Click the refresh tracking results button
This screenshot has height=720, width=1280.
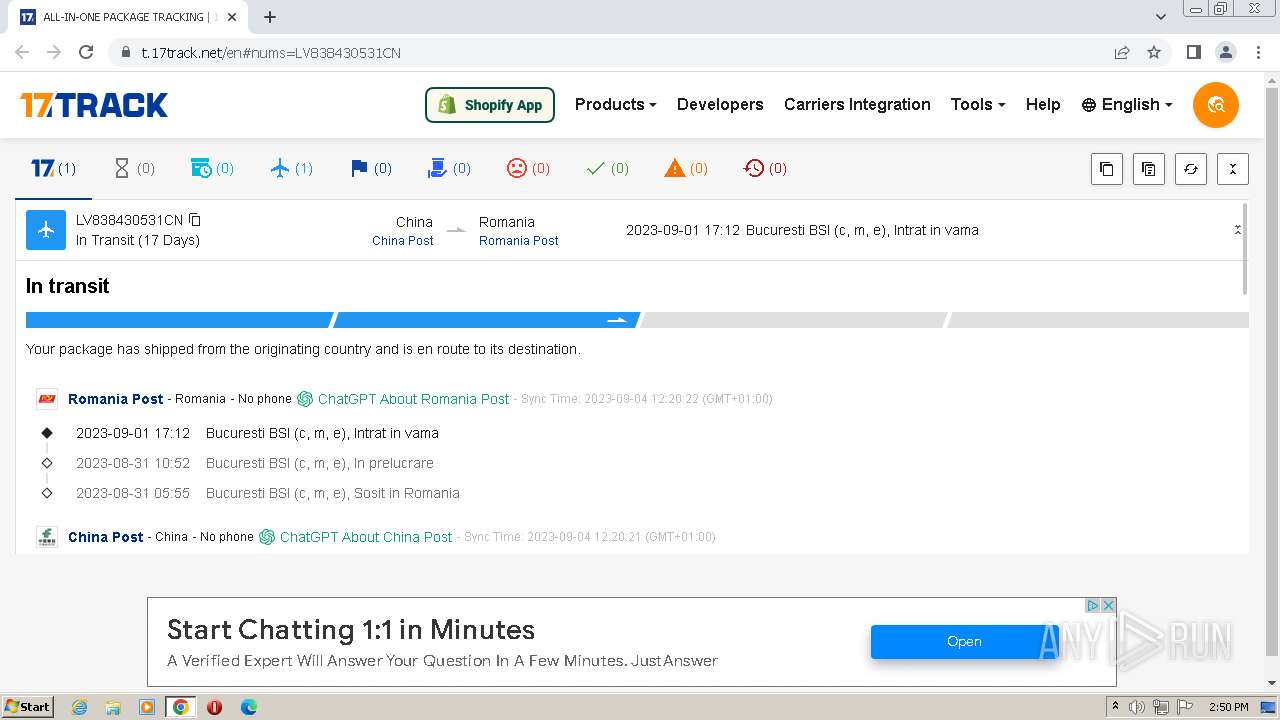point(1191,169)
